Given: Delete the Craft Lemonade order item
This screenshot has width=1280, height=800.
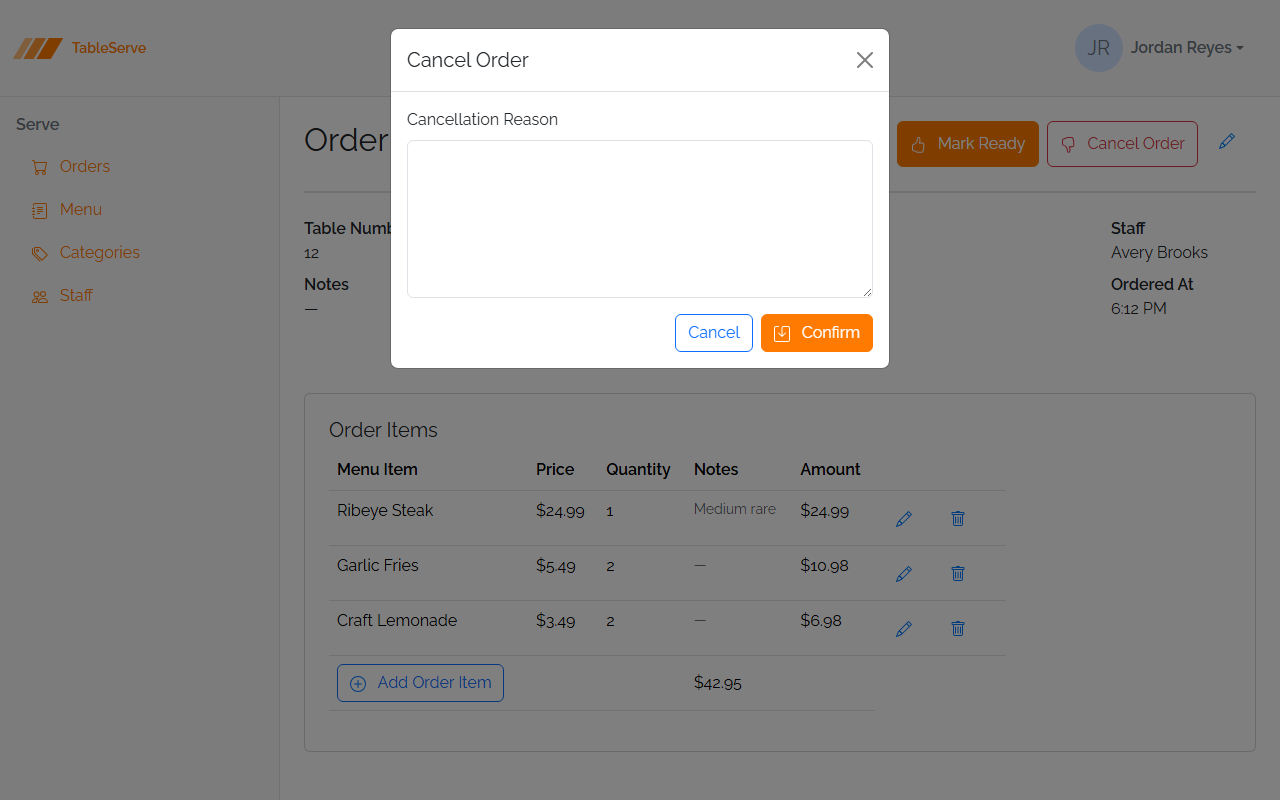Looking at the screenshot, I should click(x=958, y=629).
